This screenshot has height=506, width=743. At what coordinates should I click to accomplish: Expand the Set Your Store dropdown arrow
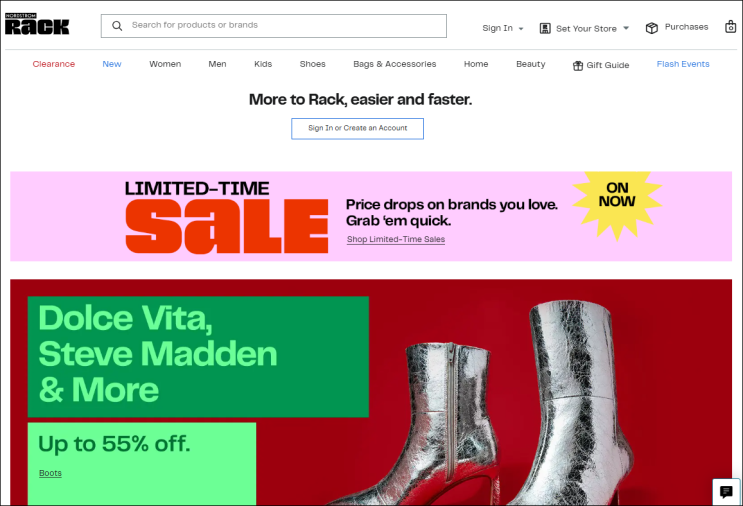click(x=625, y=28)
